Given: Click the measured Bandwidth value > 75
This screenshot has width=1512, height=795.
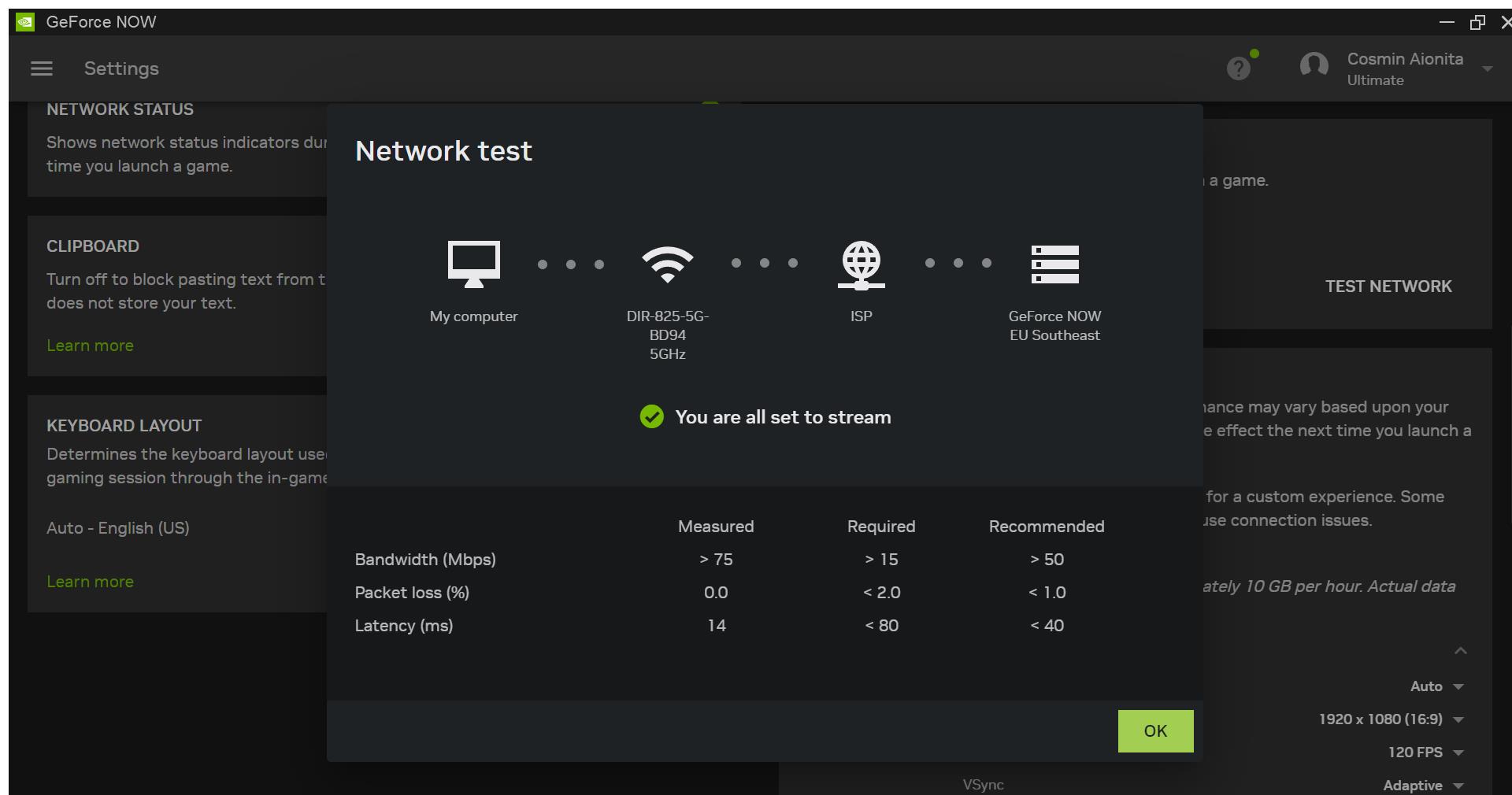Looking at the screenshot, I should 716,560.
